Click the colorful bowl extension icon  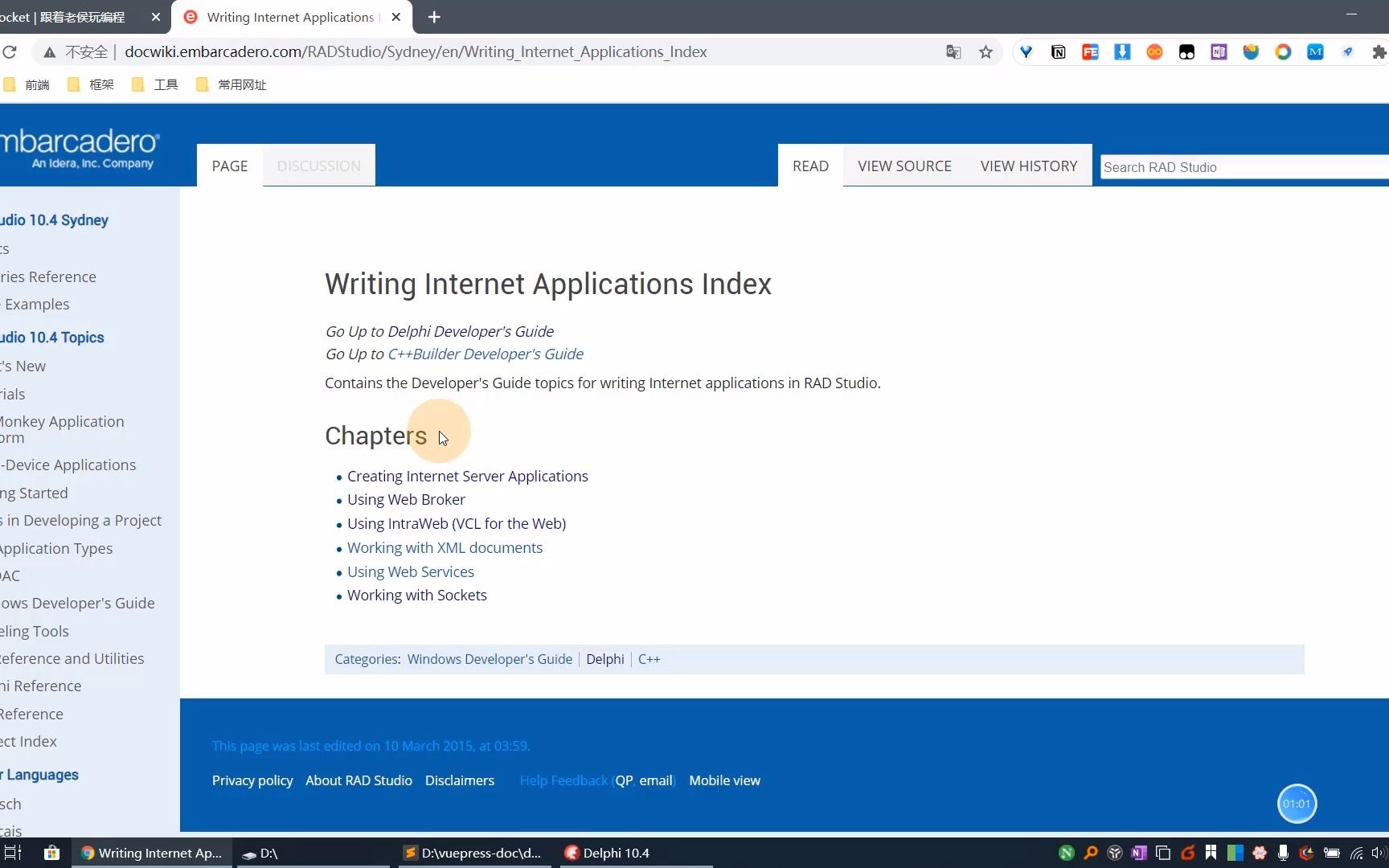(1251, 52)
